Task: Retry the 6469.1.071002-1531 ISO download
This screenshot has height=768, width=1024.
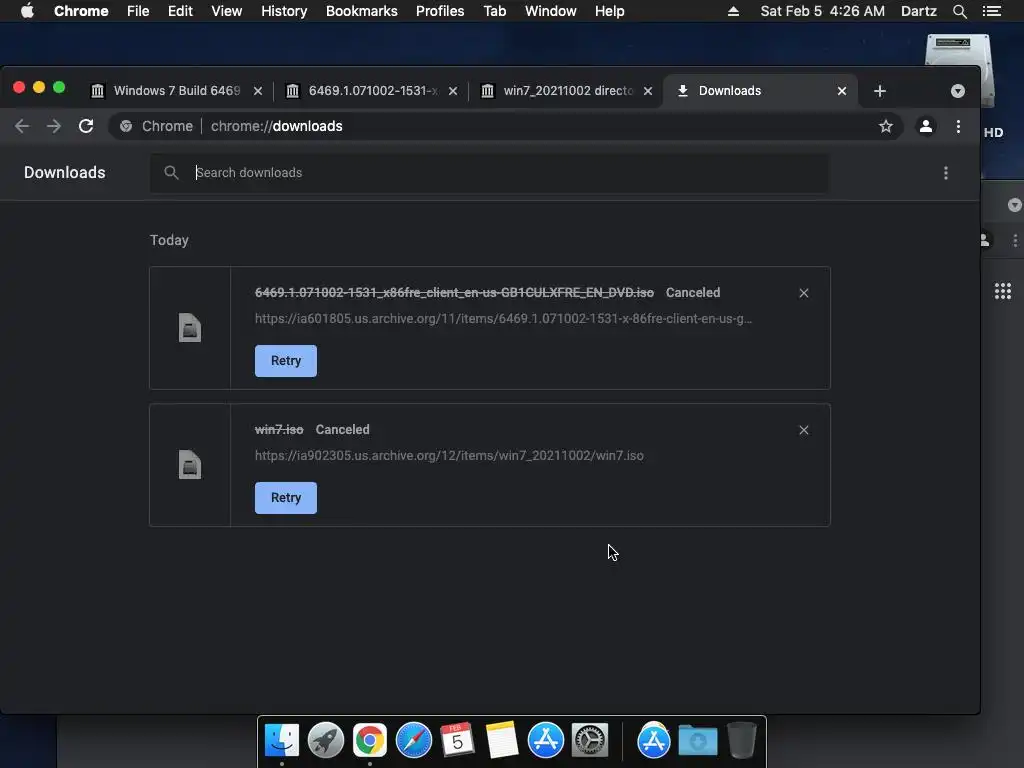Action: [285, 360]
